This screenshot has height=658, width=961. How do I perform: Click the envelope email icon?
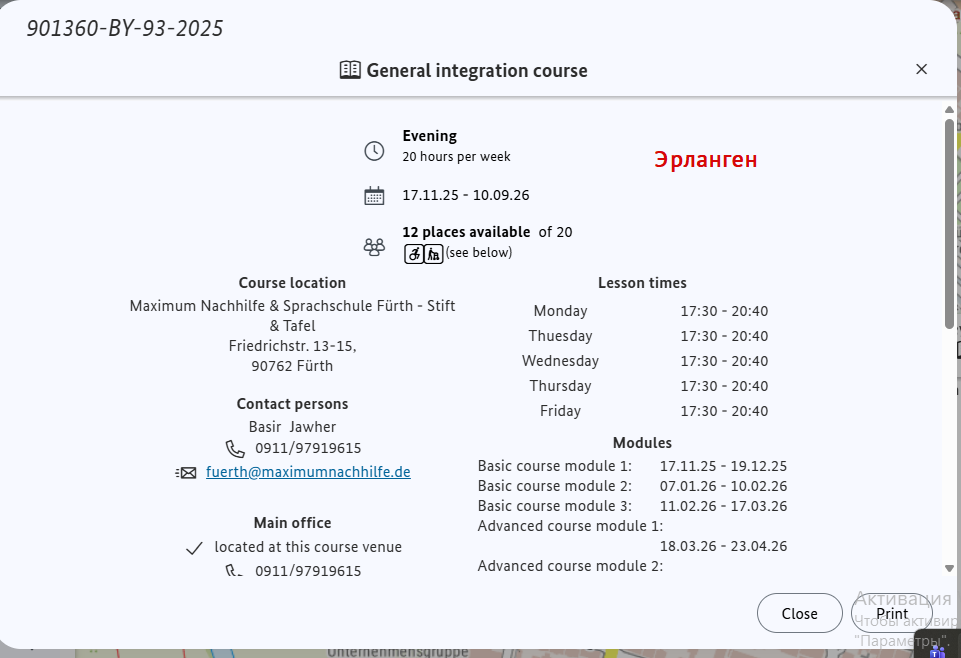point(186,472)
